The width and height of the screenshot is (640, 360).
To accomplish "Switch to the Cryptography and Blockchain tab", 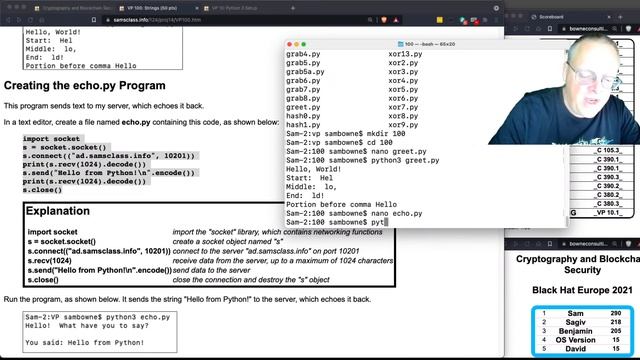I will point(73,8).
